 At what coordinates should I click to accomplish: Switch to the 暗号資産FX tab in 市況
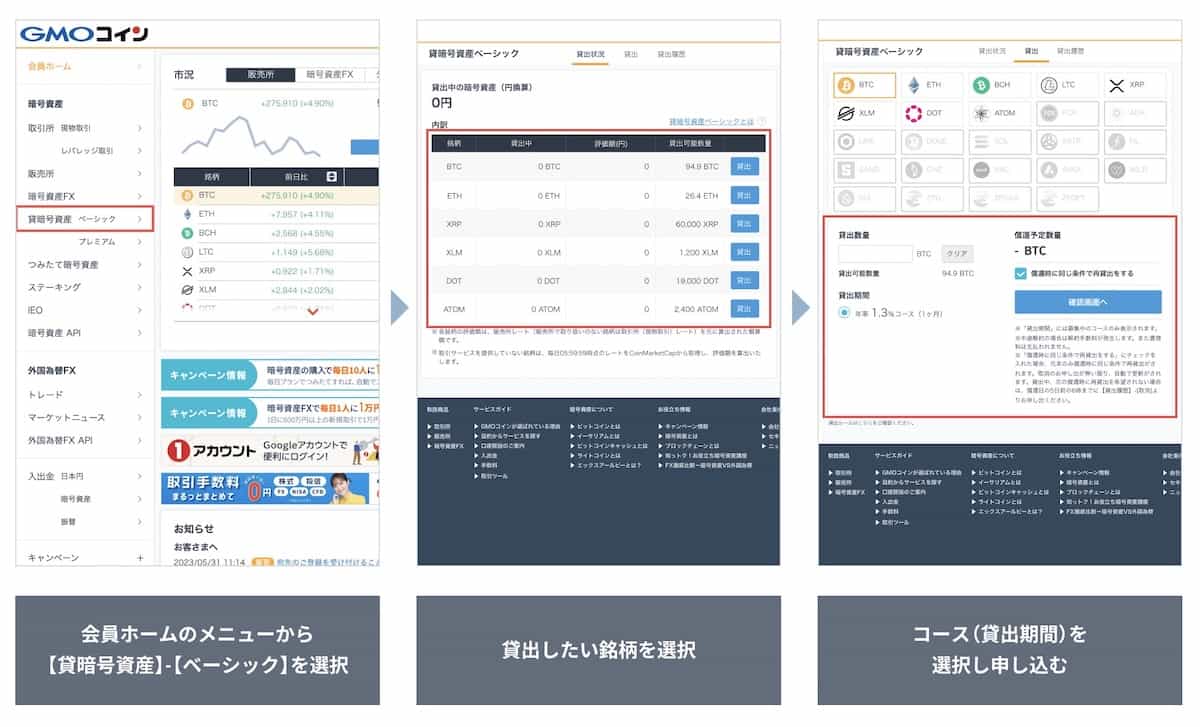point(330,75)
